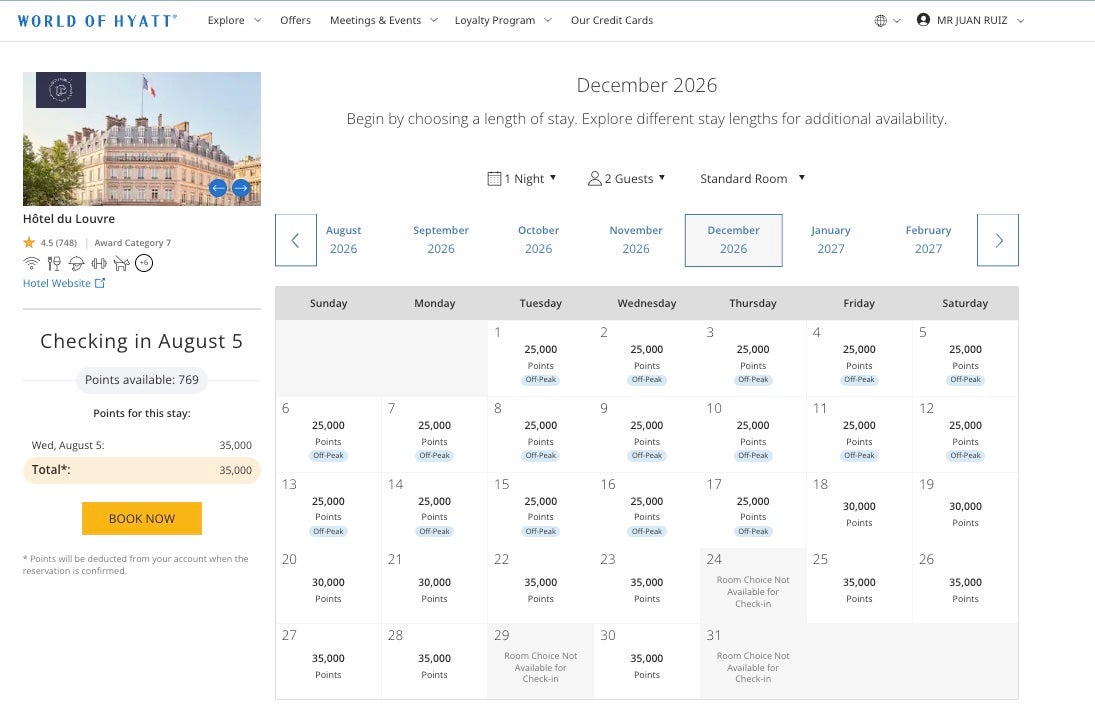1095x715 pixels.
Task: Open the 1 Night length-of-stay dropdown
Action: click(x=525, y=177)
